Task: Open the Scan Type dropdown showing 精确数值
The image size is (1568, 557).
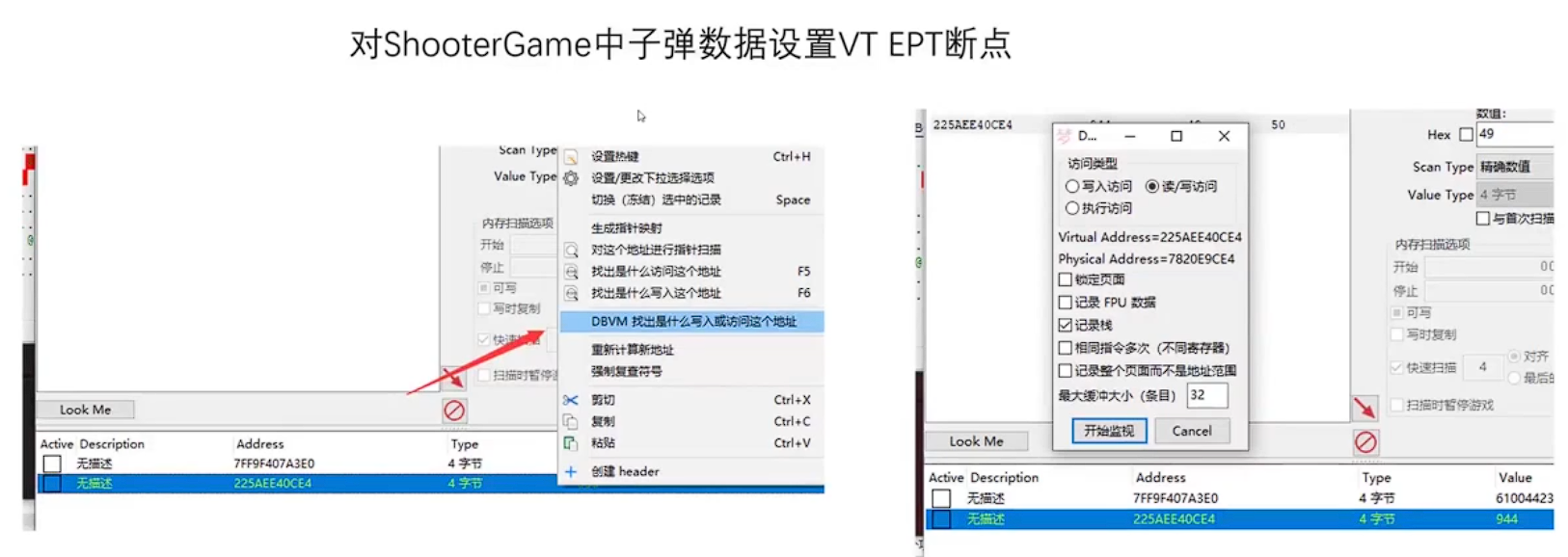Action: click(1514, 167)
